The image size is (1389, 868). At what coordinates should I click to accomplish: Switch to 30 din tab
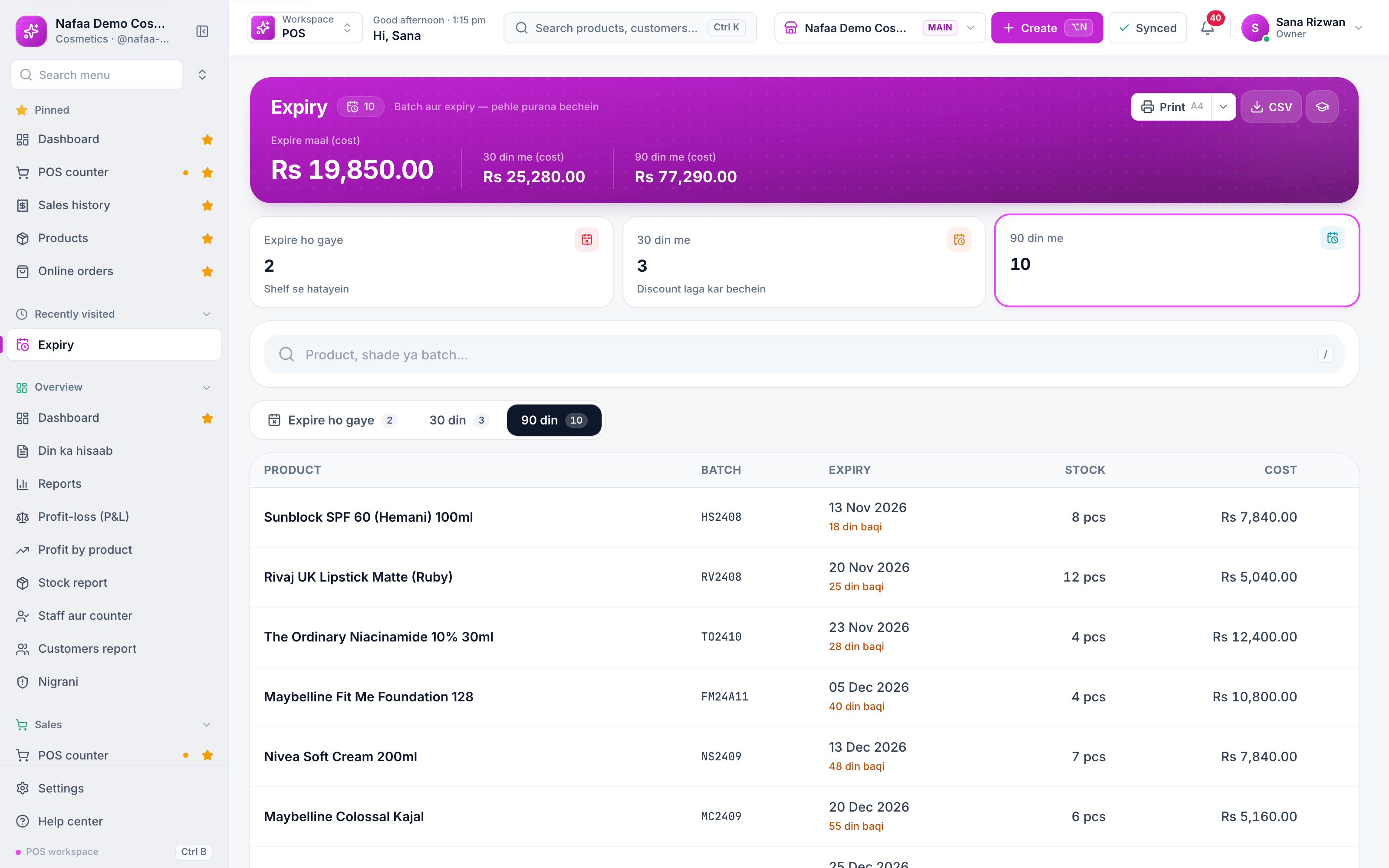(458, 420)
